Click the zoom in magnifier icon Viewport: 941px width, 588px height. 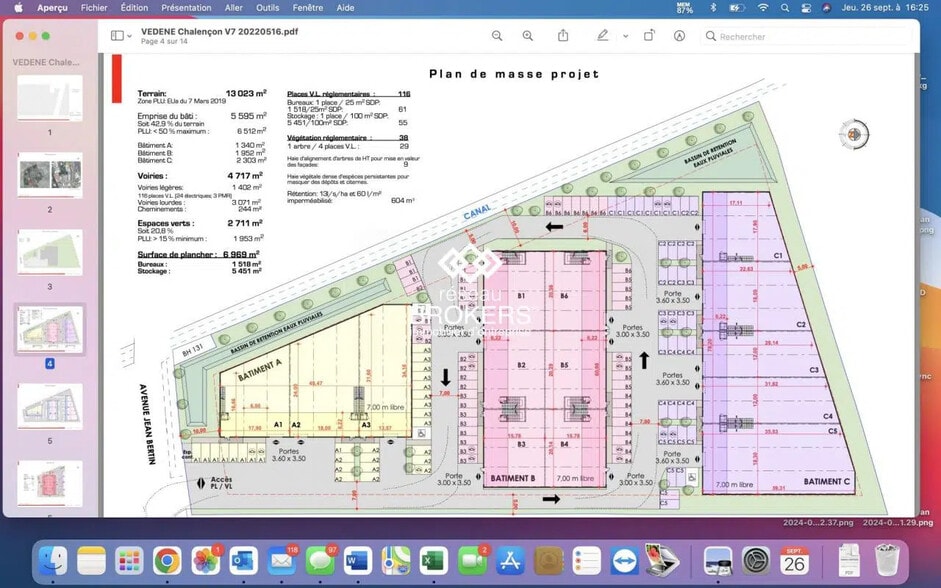pos(528,36)
